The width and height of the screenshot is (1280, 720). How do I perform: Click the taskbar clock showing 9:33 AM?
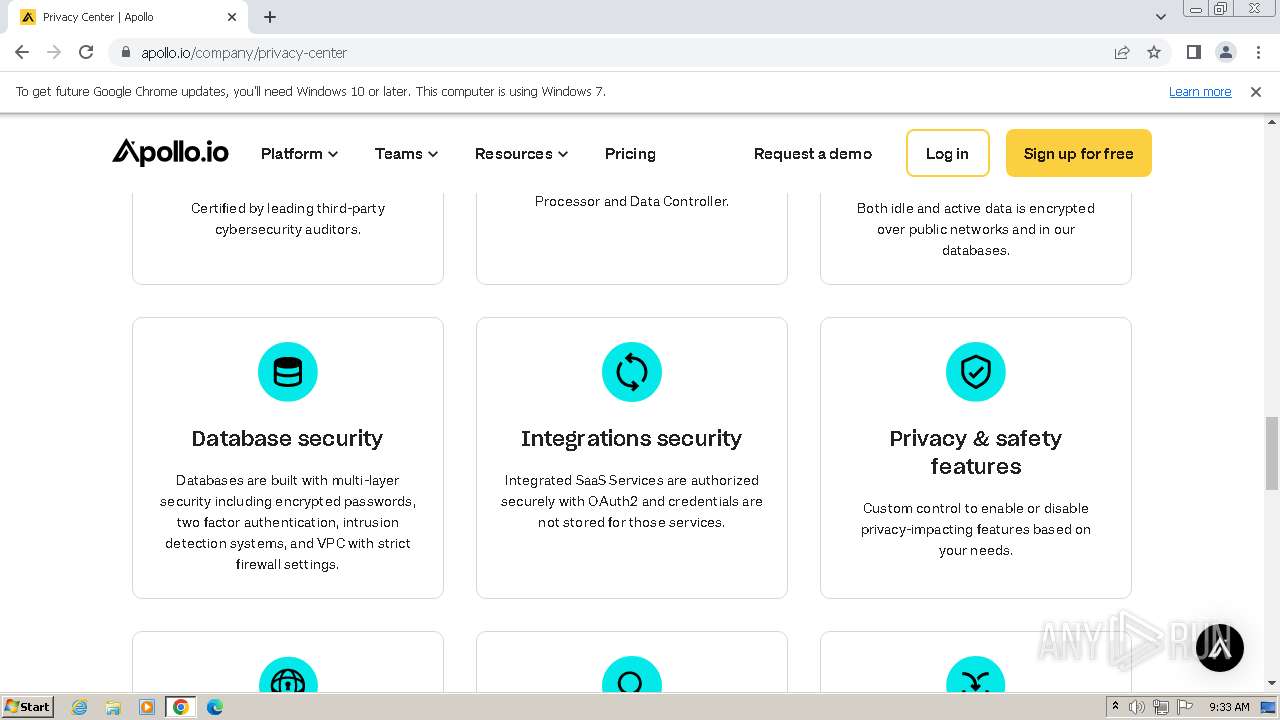(1229, 707)
